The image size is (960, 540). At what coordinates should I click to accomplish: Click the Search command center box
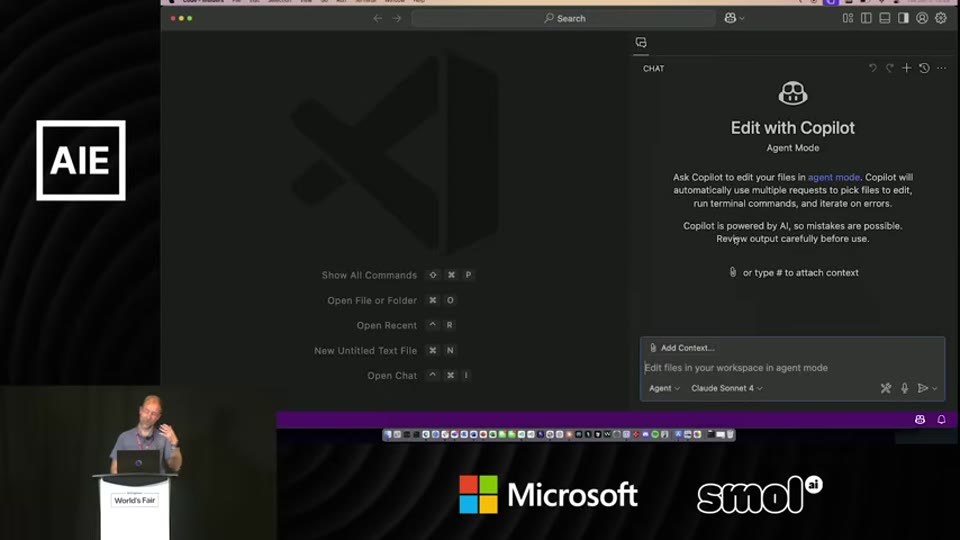(x=564, y=18)
